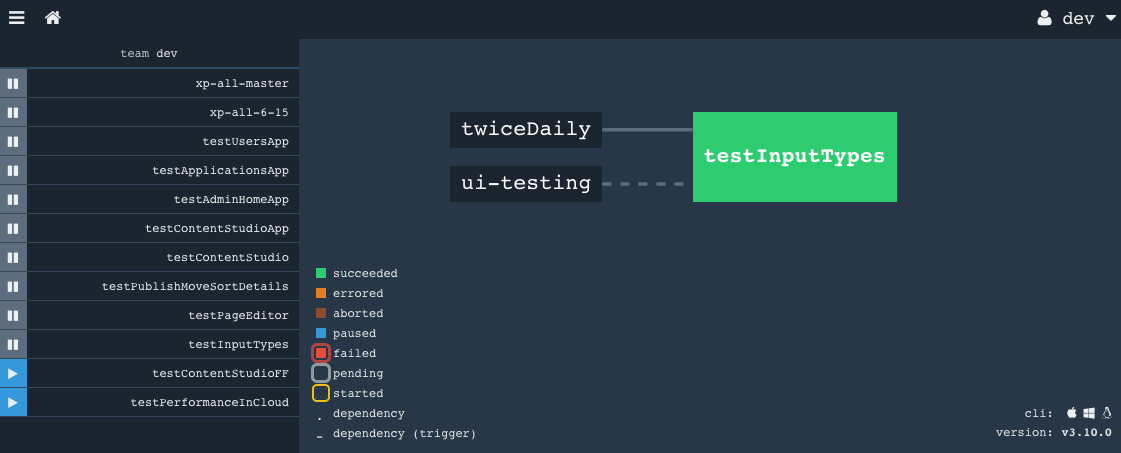Screen dimensions: 1121x453
Task: Open the dev user dropdown arrow
Action: coord(1109,19)
